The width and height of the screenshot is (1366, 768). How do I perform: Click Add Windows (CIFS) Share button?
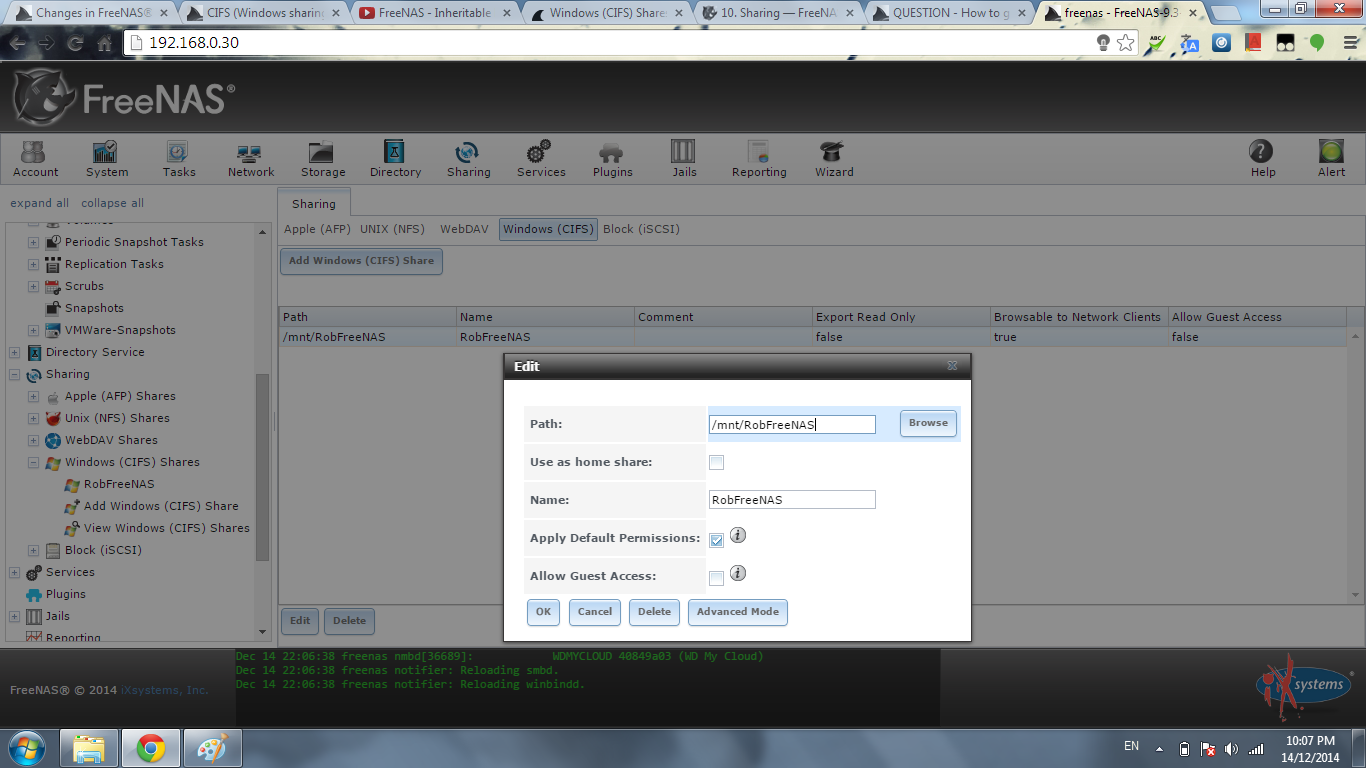coord(361,261)
